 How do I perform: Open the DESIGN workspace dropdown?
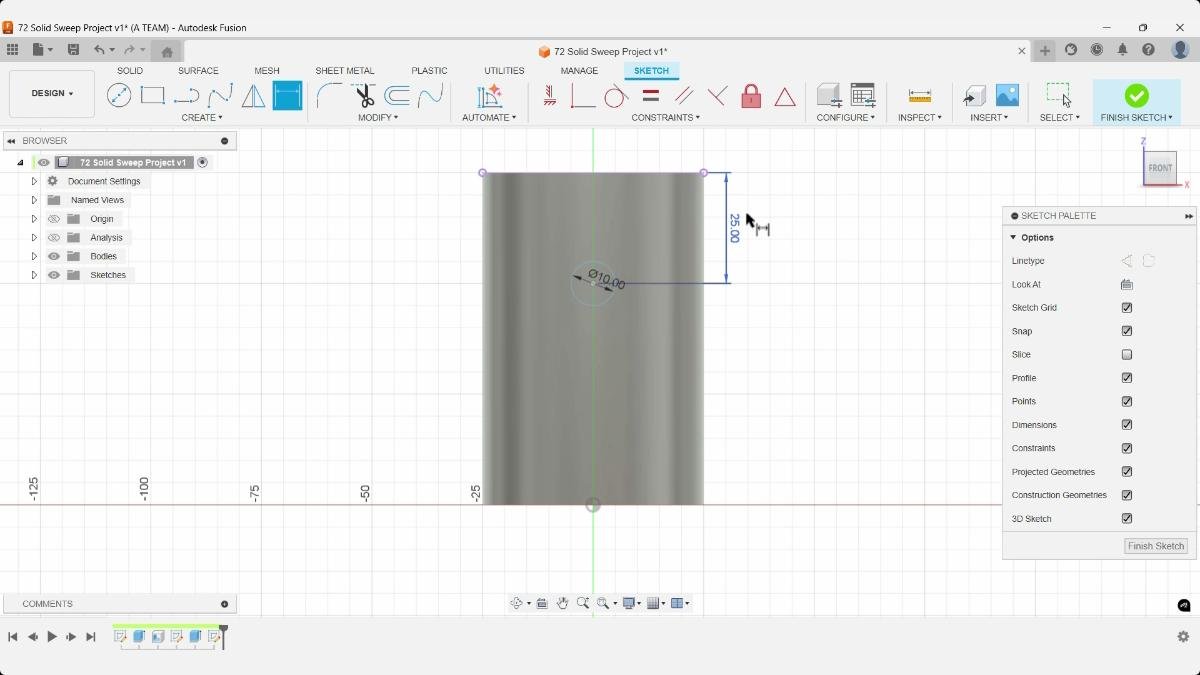(x=52, y=93)
